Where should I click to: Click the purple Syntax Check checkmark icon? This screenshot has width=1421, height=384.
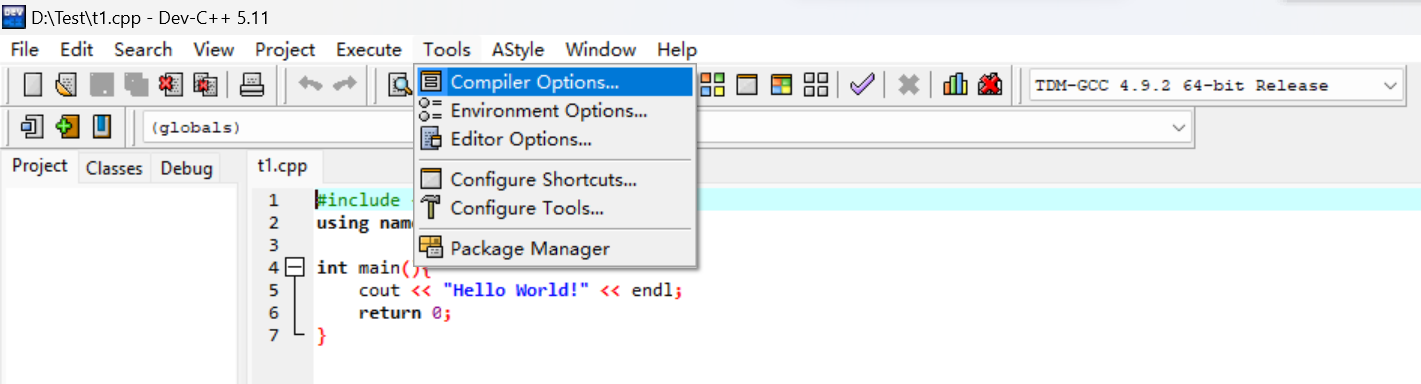point(862,86)
